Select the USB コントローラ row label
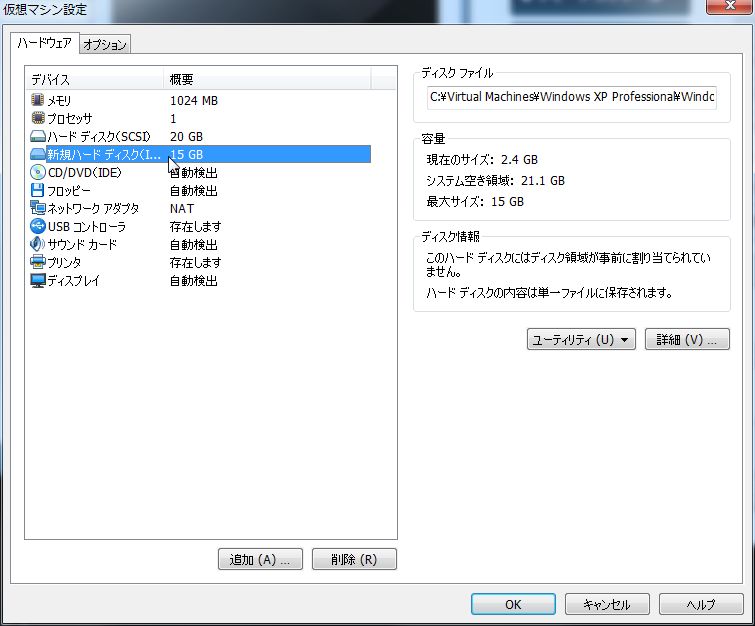Viewport: 755px width, 626px height. pos(87,226)
